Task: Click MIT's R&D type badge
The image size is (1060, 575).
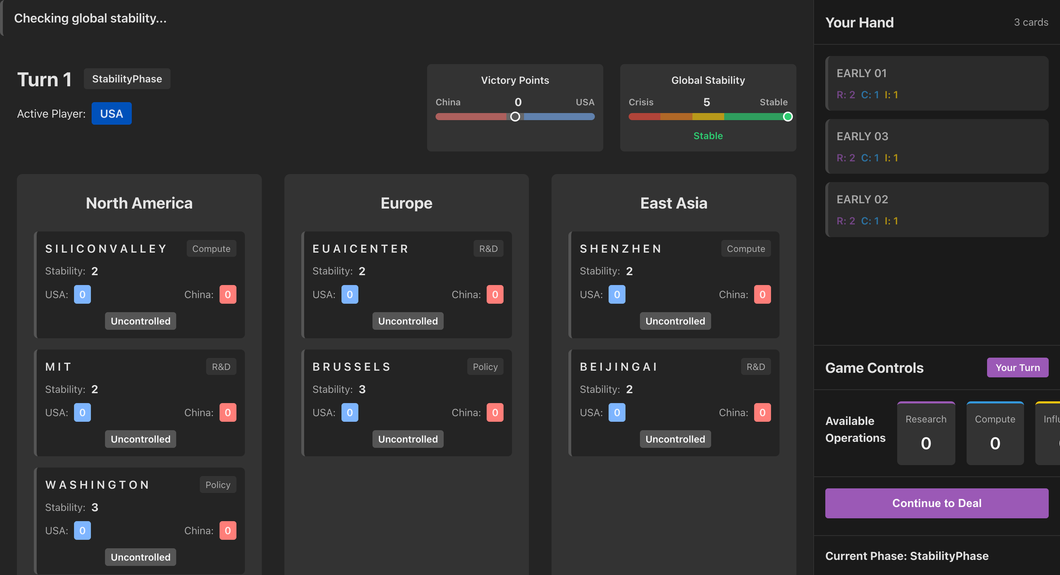Action: coord(221,367)
